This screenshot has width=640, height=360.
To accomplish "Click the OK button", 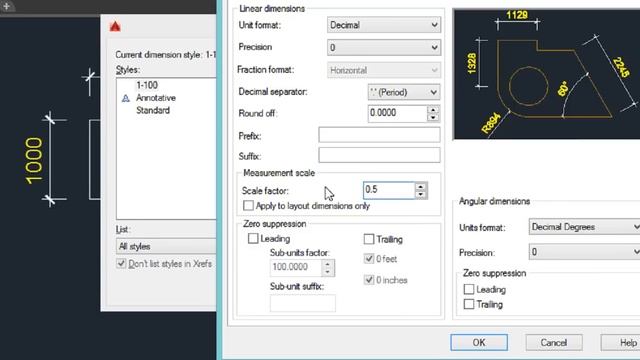I will [479, 342].
